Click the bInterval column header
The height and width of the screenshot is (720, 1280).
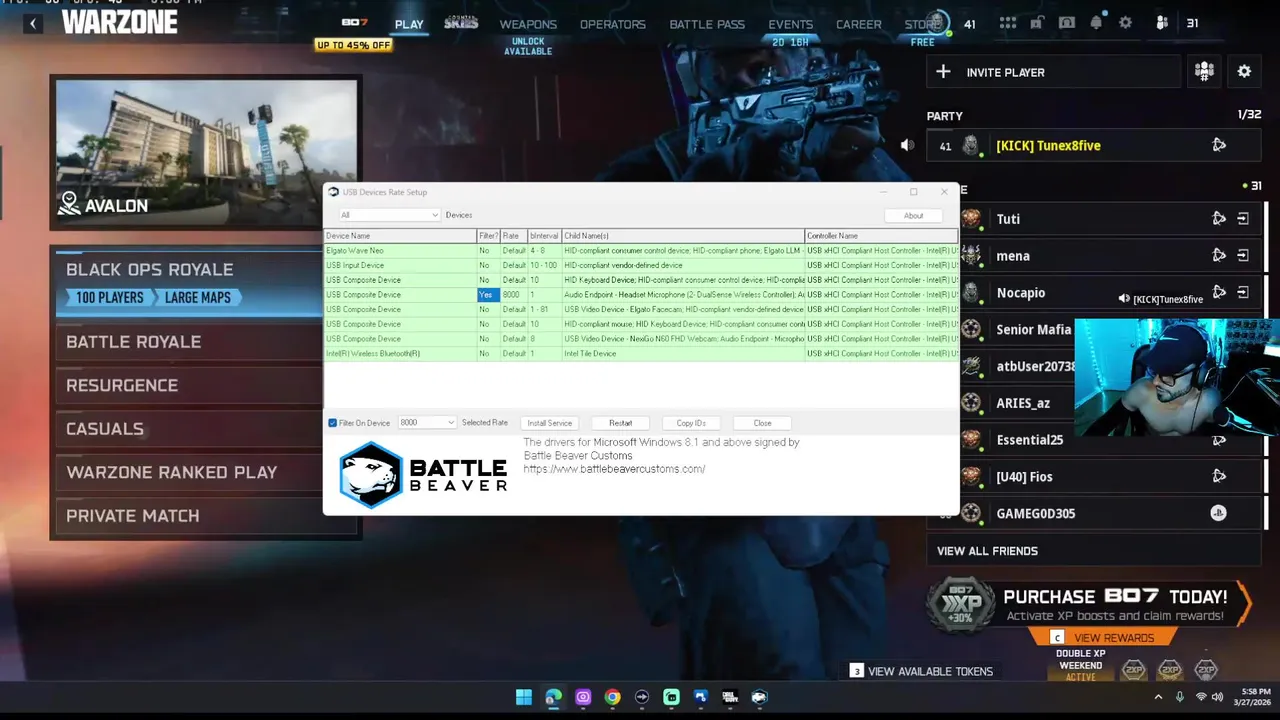544,236
